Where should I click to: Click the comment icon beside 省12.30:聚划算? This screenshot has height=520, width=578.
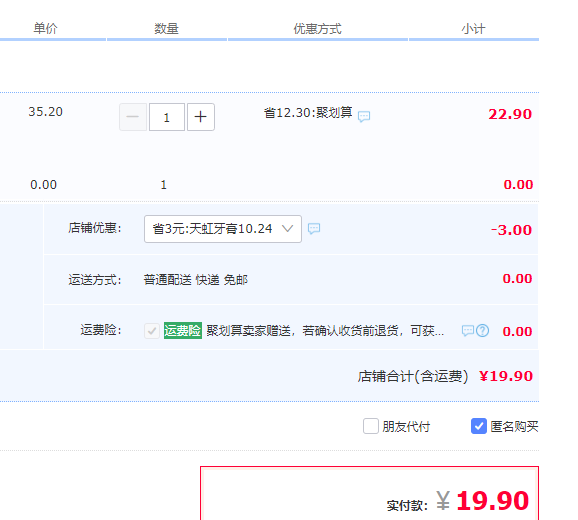pyautogui.click(x=364, y=116)
